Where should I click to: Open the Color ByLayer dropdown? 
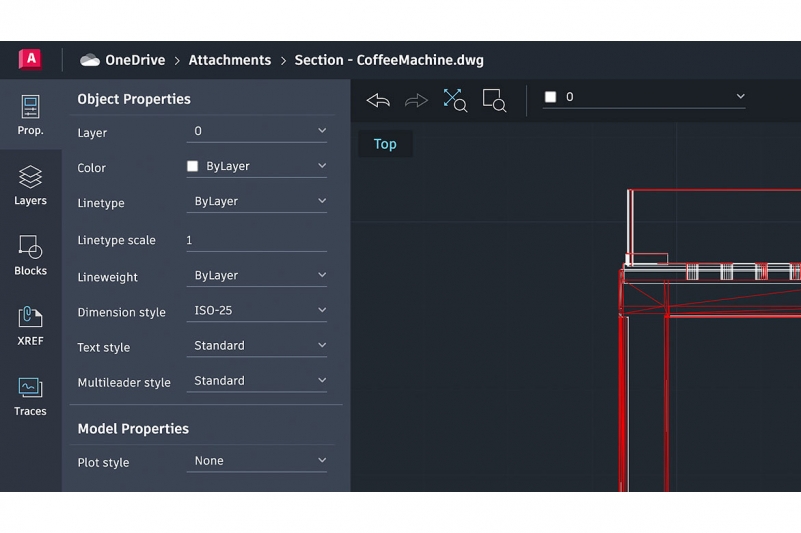[256, 167]
